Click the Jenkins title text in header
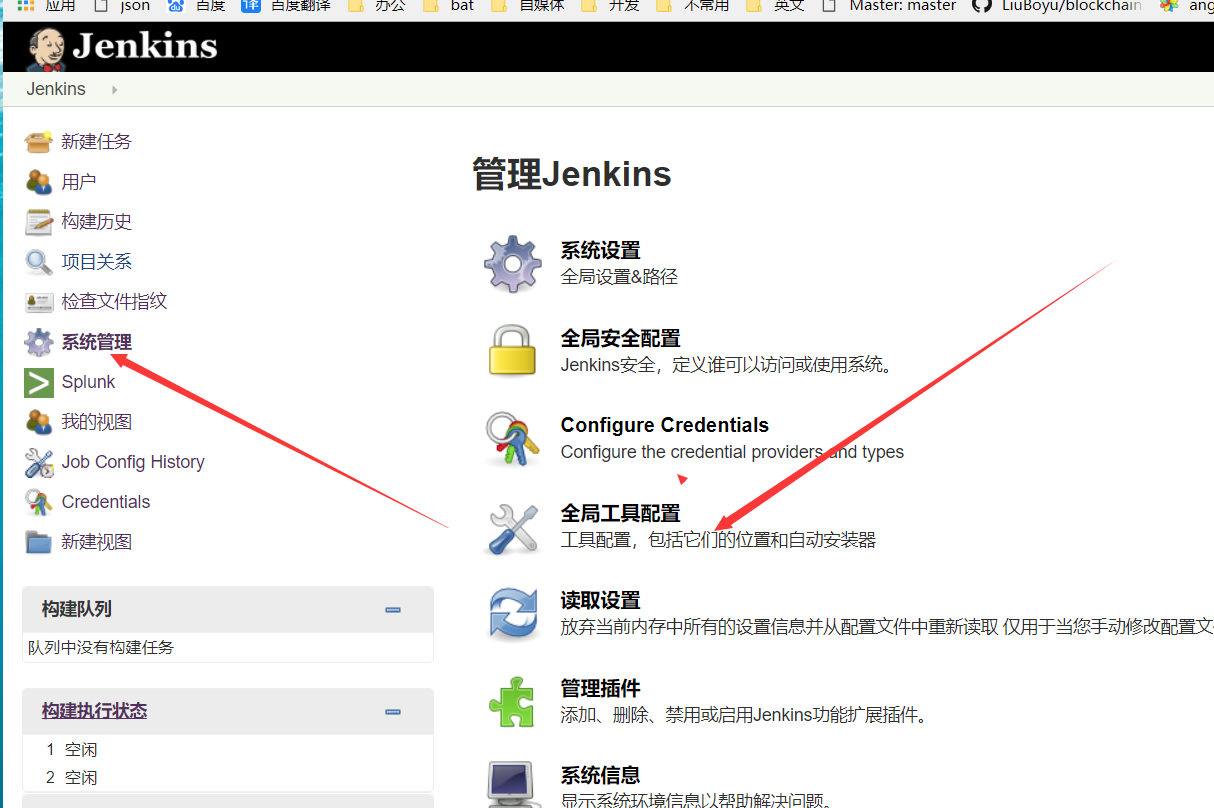1214x808 pixels. coord(145,46)
